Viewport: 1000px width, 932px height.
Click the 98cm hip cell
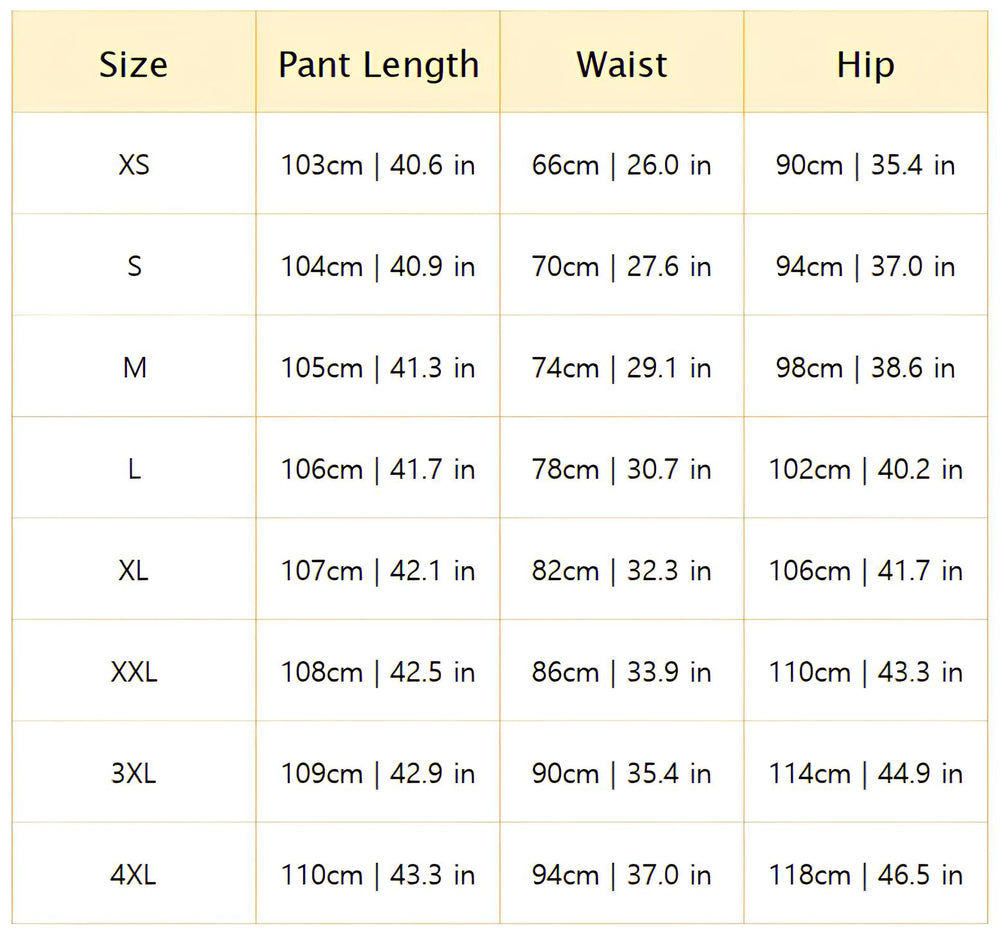865,368
